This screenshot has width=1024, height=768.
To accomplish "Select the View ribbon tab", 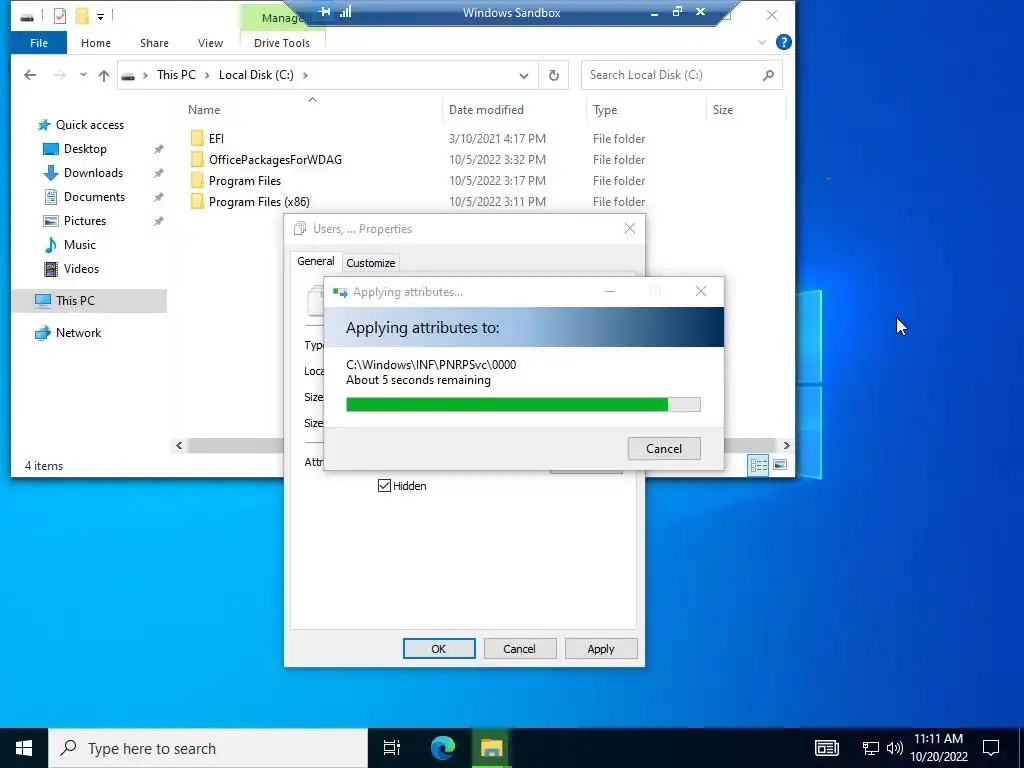I will [x=210, y=43].
